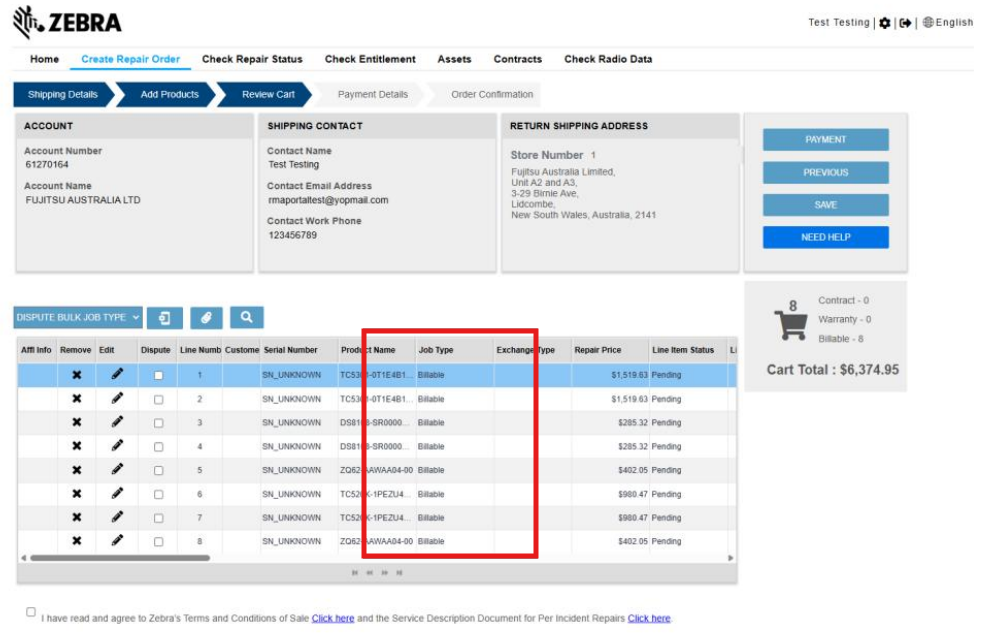This screenshot has height=642, width=985.
Task: Tick the Dispute checkbox for line 6
Action: [158, 494]
